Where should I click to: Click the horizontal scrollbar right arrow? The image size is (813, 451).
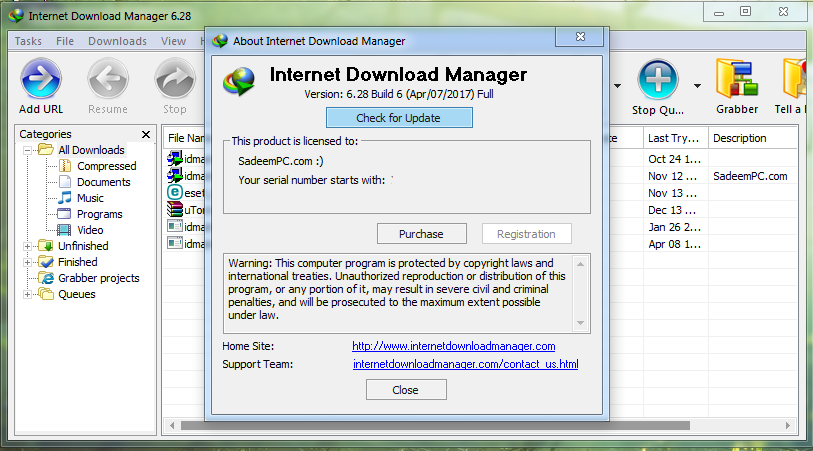pos(788,426)
